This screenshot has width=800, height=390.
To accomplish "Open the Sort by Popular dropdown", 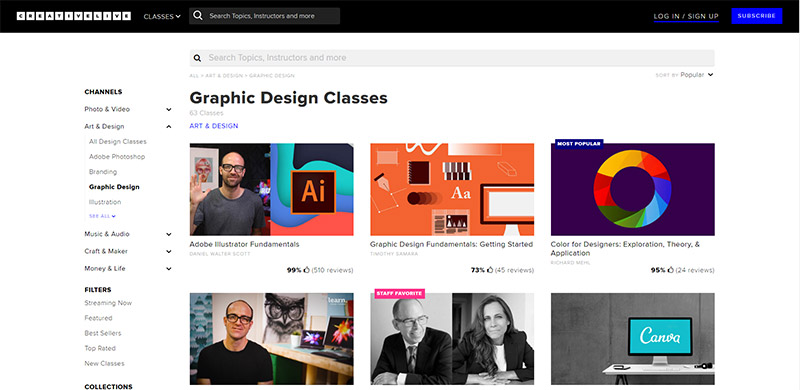I will pos(684,75).
